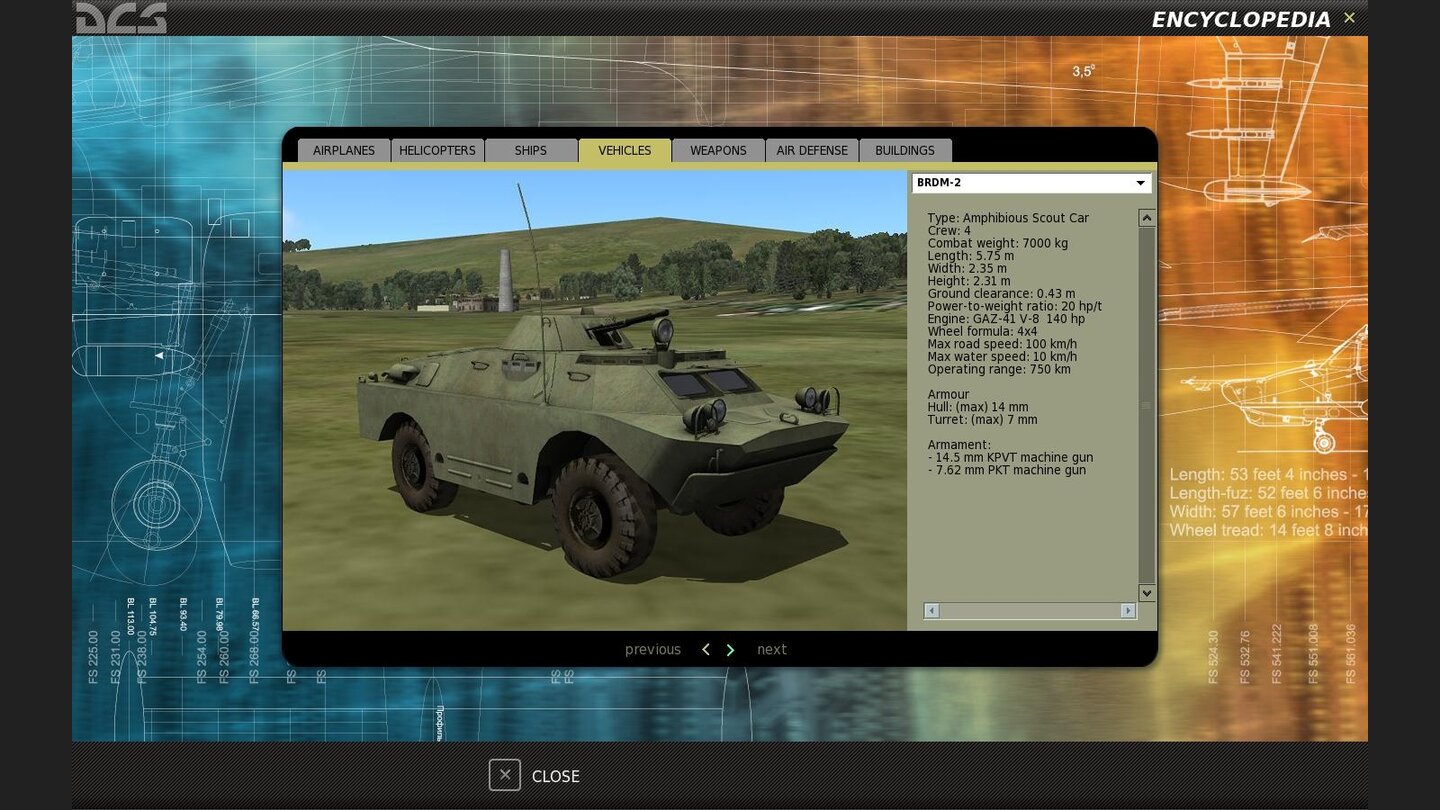Click the 'Crew: 4' line

(949, 230)
